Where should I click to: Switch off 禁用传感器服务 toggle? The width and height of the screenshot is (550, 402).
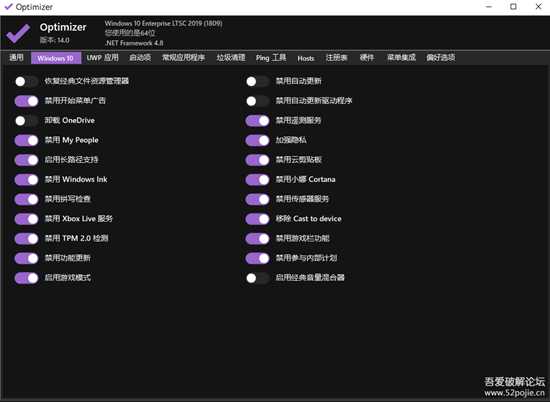(x=257, y=199)
